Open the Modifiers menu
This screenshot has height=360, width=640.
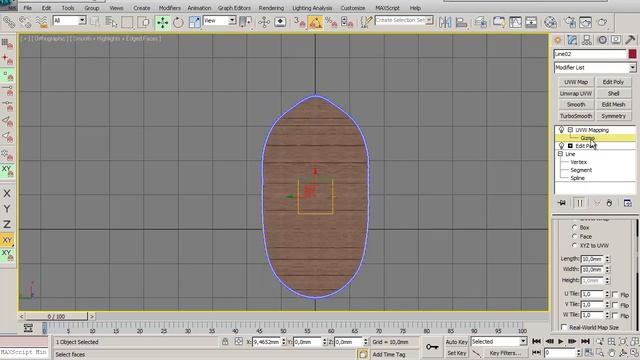pos(169,8)
